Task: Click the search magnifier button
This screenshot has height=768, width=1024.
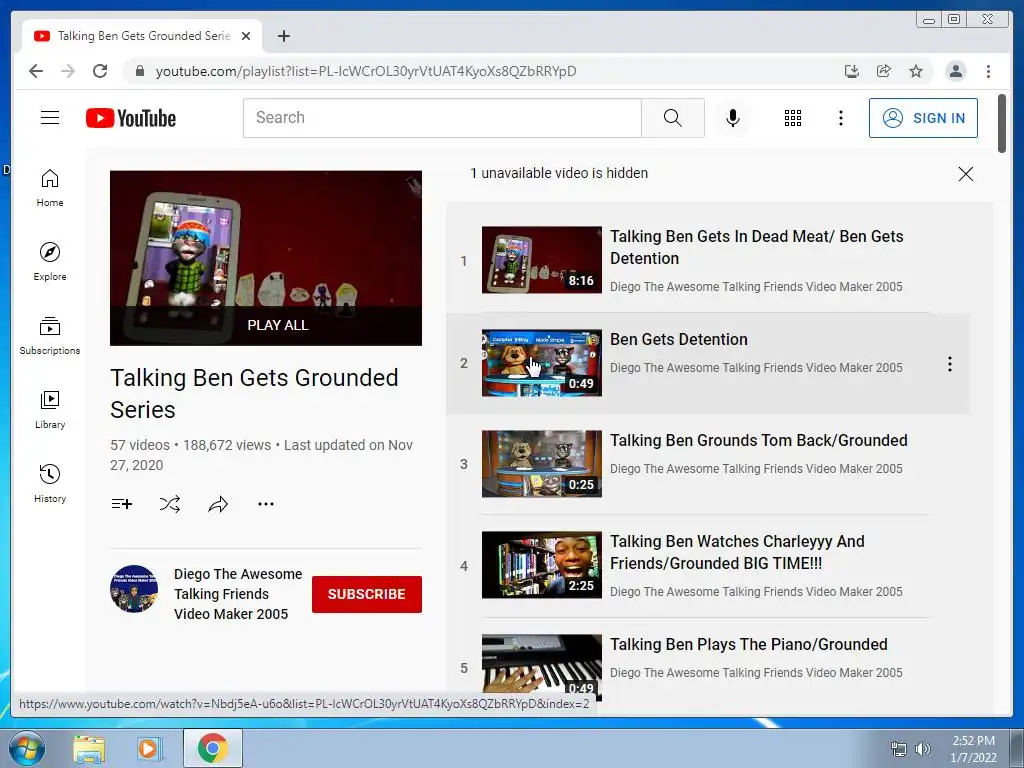Action: [x=673, y=118]
